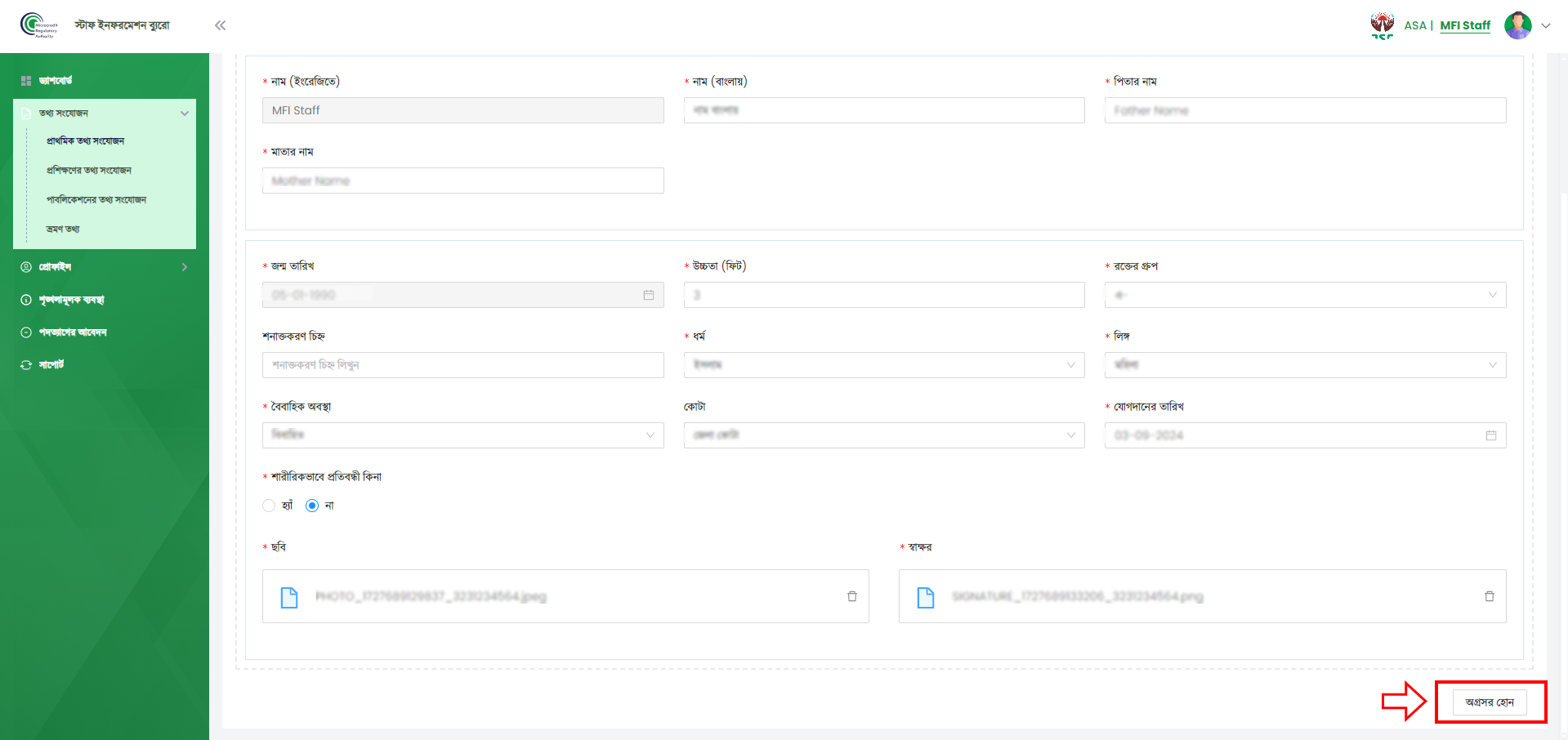Viewport: 1568px width, 740px height.
Task: Open the ধর্ম dropdown
Action: coord(884,365)
